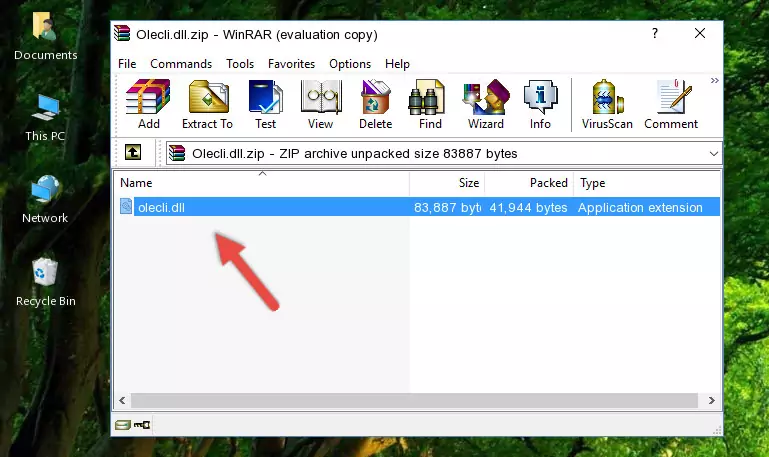Click the WinRAR title bar icon

click(x=122, y=33)
